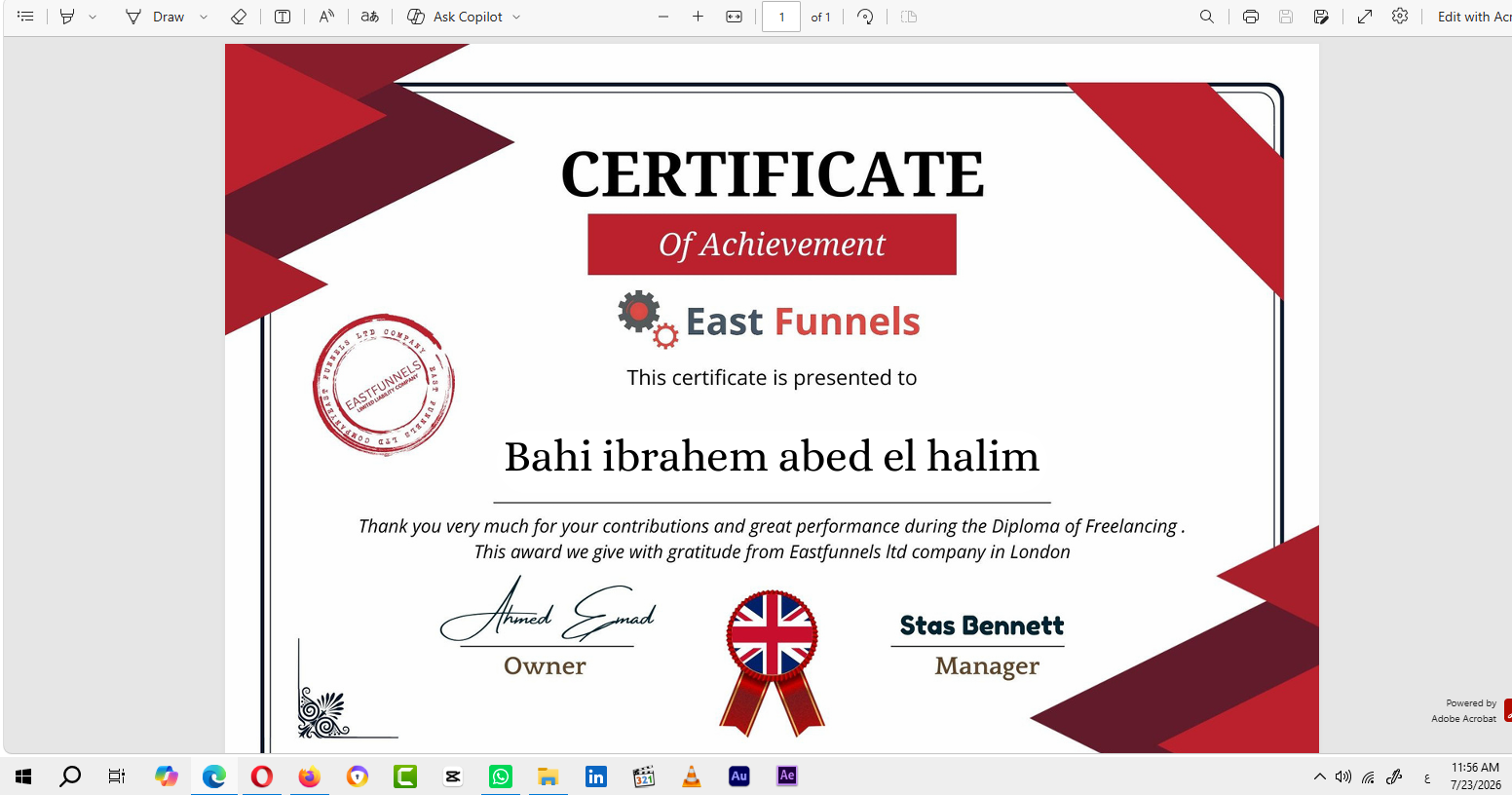Add a text box with the Text tool
This screenshot has width=1512, height=795.
(283, 17)
